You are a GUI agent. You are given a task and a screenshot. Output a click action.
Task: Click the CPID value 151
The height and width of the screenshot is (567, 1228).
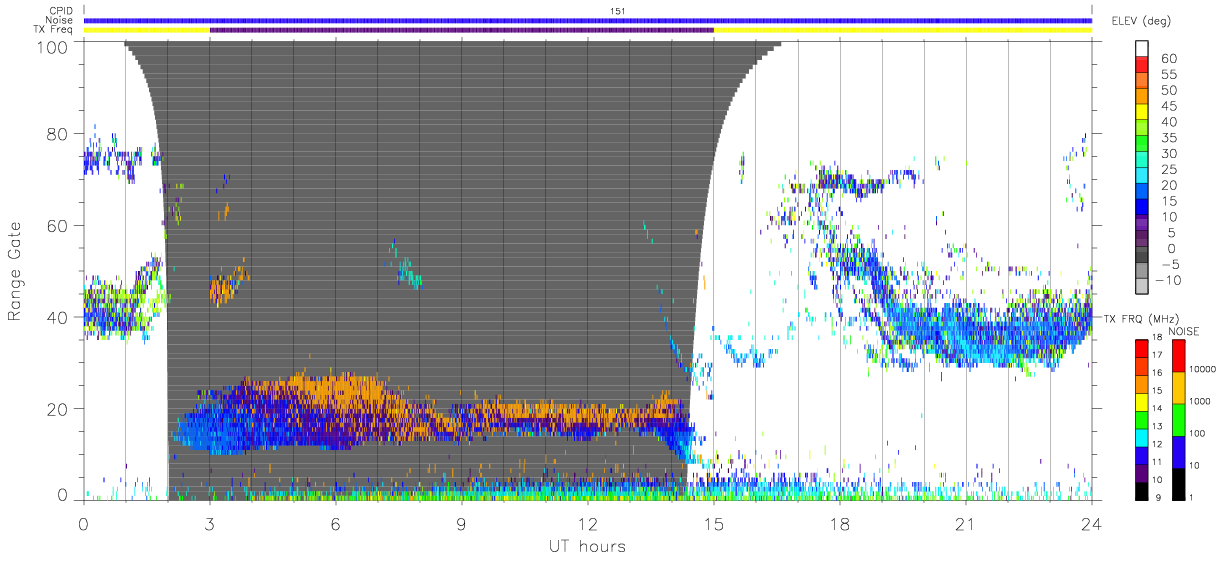click(x=616, y=11)
